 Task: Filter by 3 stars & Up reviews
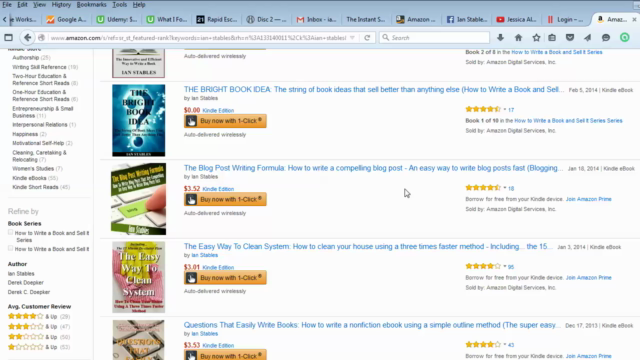(x=39, y=327)
